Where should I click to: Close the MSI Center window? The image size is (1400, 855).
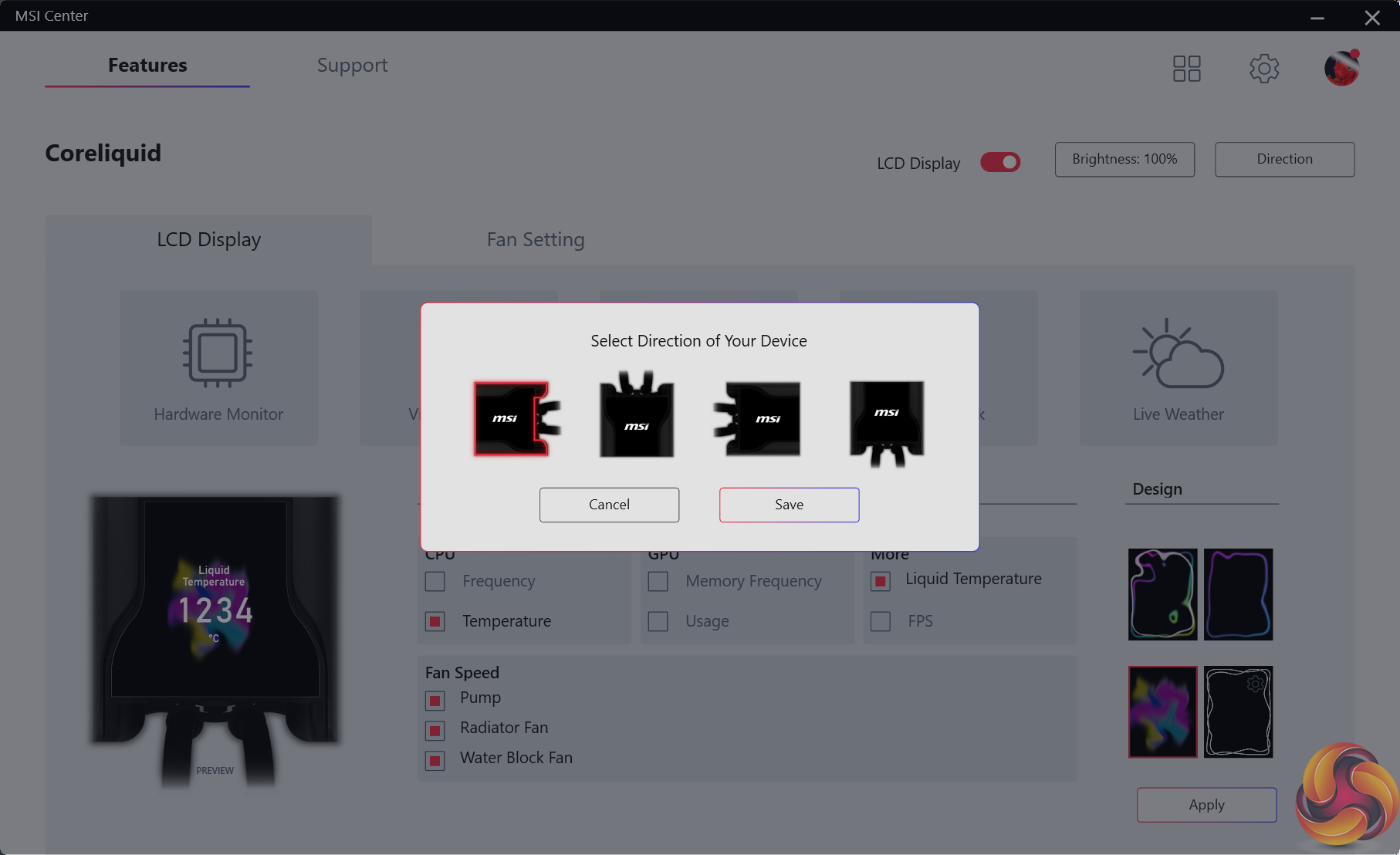1372,17
